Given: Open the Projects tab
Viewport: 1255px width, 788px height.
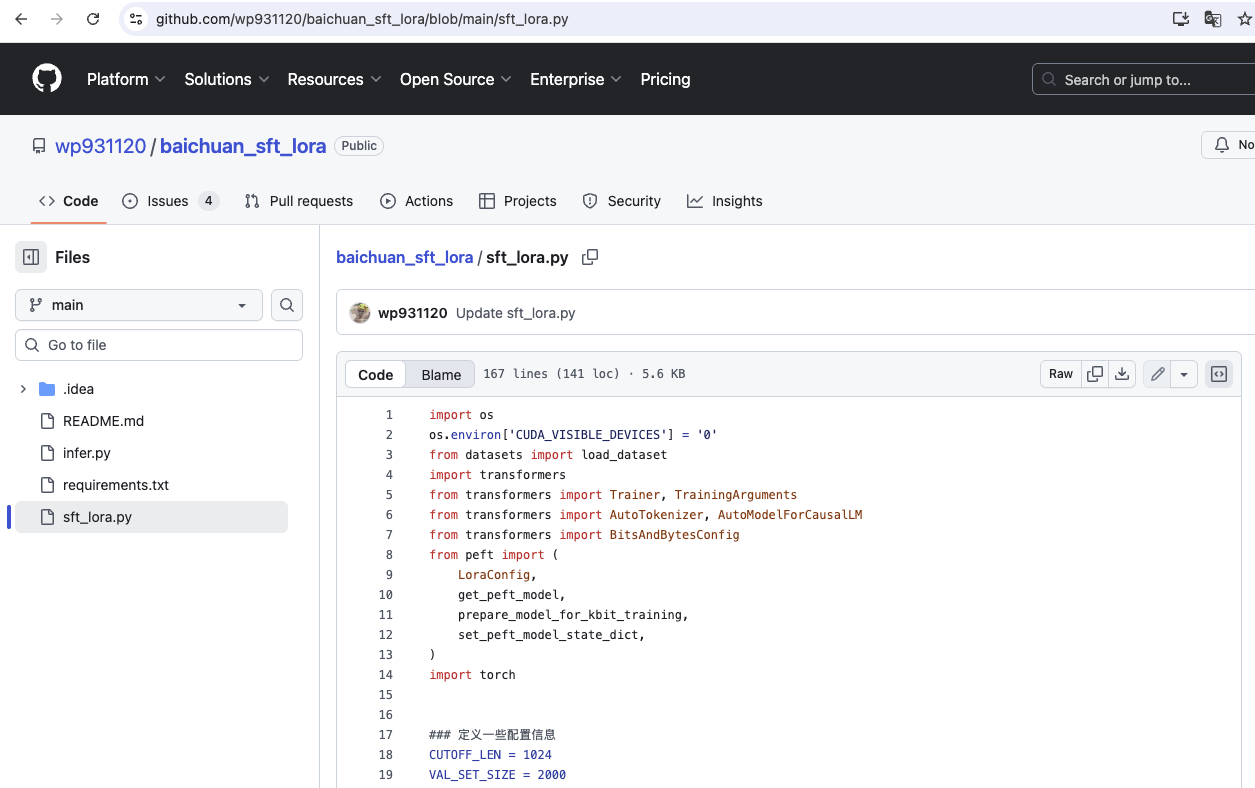Looking at the screenshot, I should coord(518,201).
